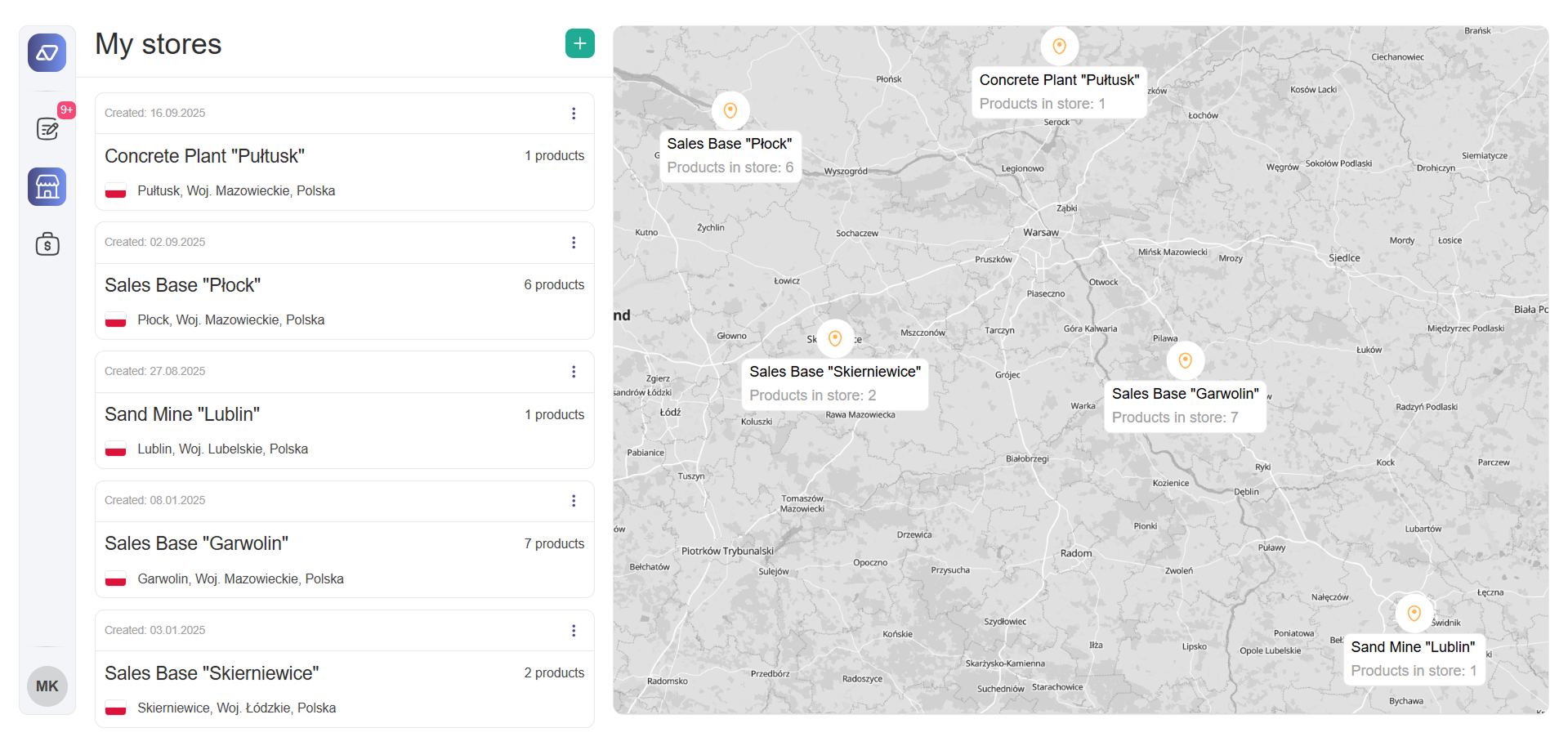The image size is (1568, 737).
Task: Click the Sales Base "Garwolin" map marker
Action: (x=1185, y=360)
